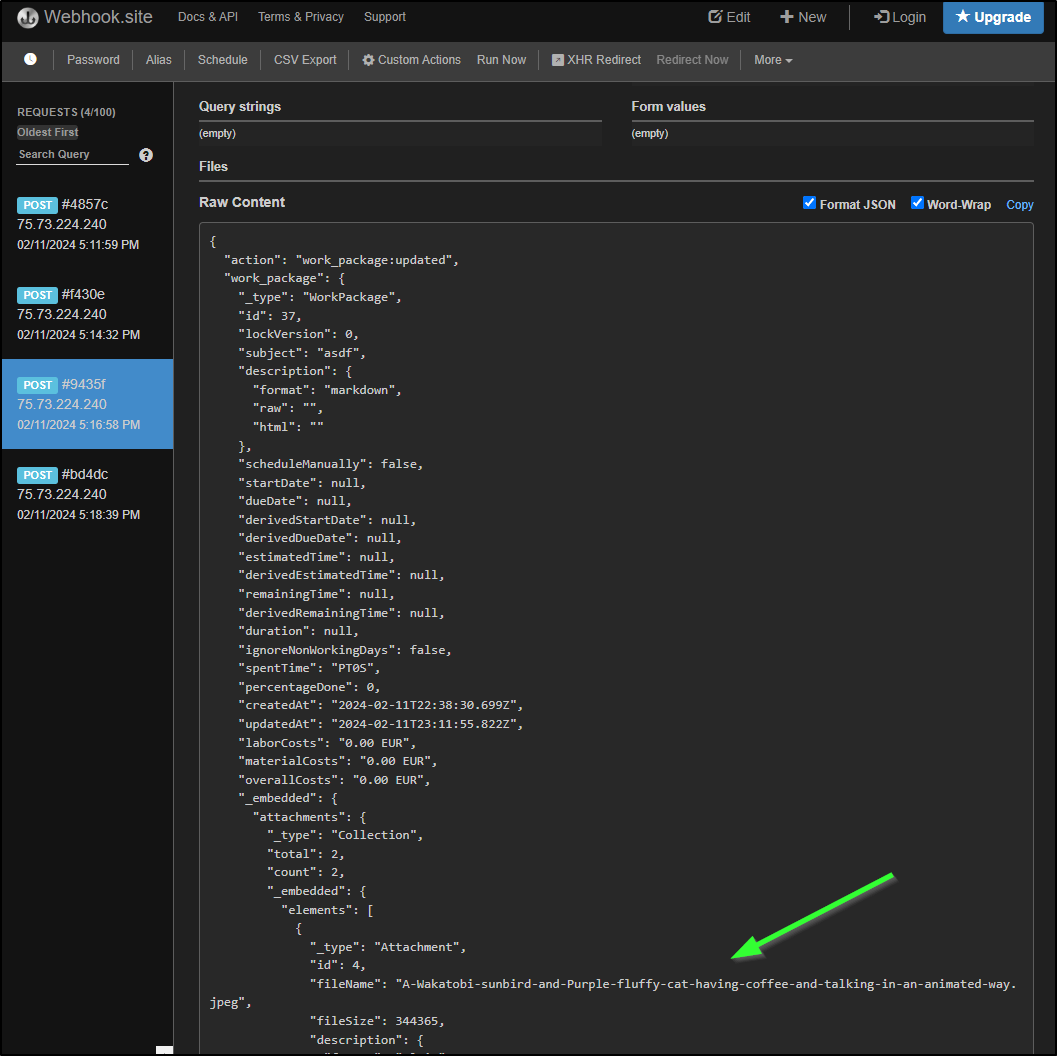Image resolution: width=1057 pixels, height=1056 pixels.
Task: Open the Schedule option
Action: tap(222, 60)
